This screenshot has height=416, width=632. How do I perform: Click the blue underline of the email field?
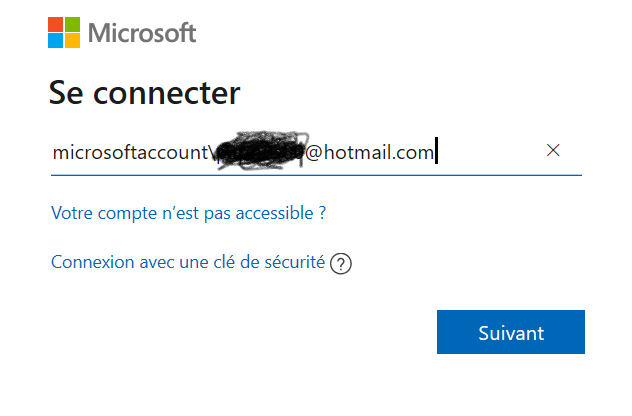tap(316, 175)
